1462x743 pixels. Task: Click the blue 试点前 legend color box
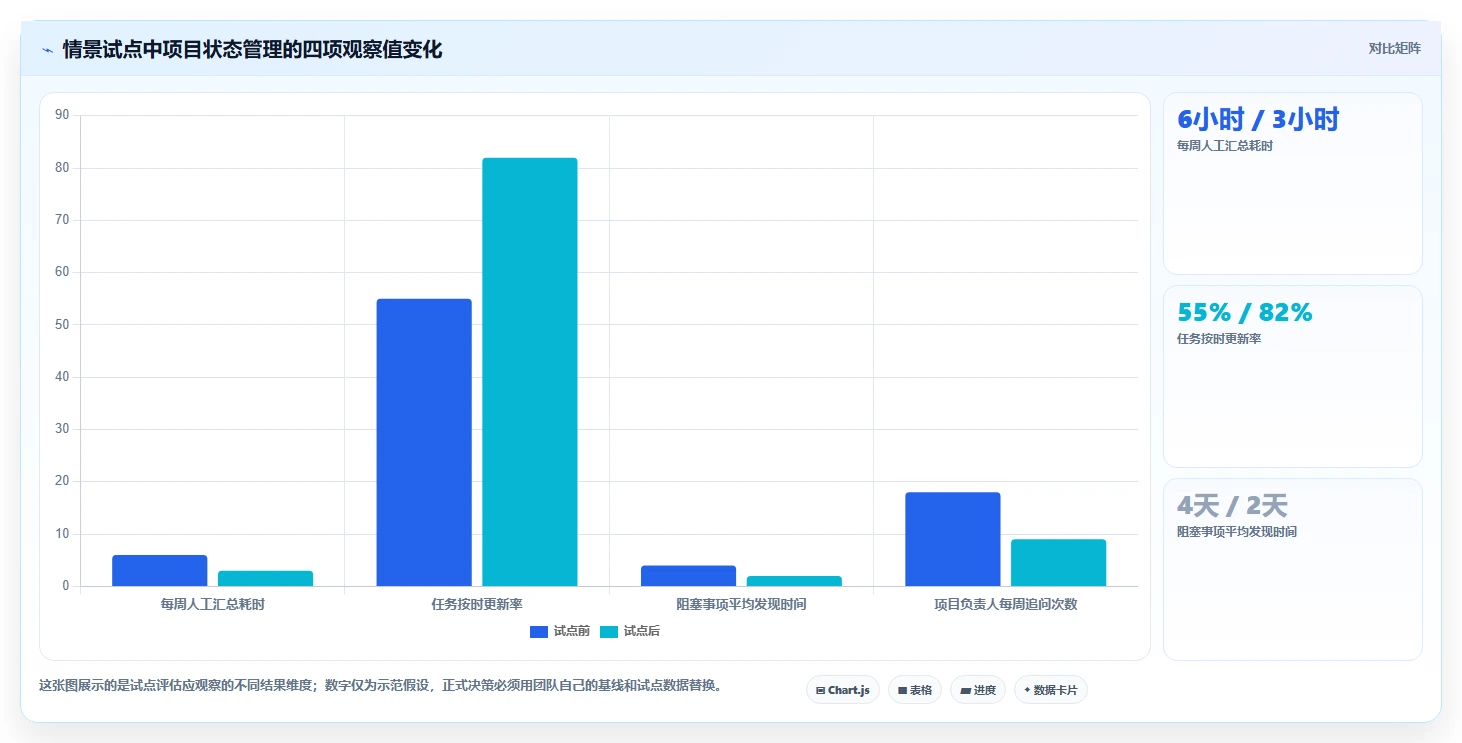539,631
